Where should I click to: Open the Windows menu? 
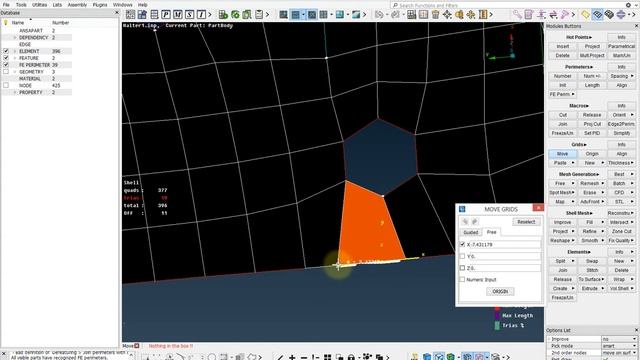tap(122, 5)
